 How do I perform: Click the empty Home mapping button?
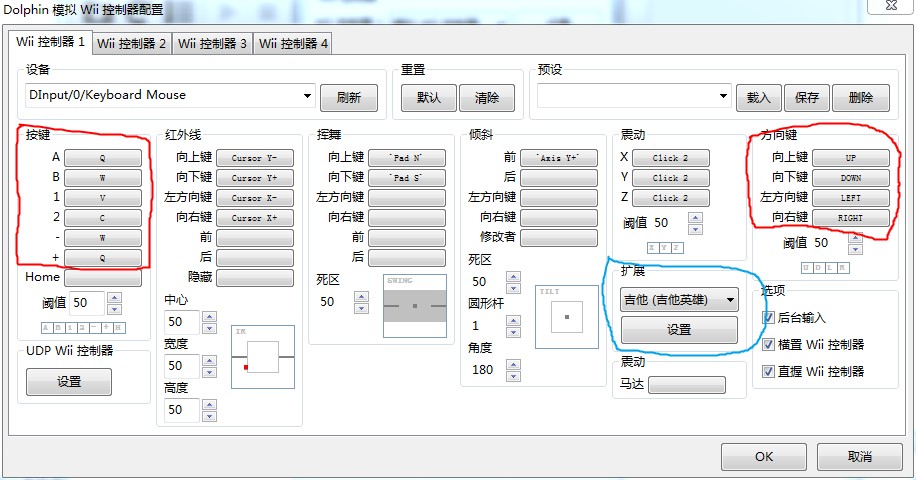103,278
